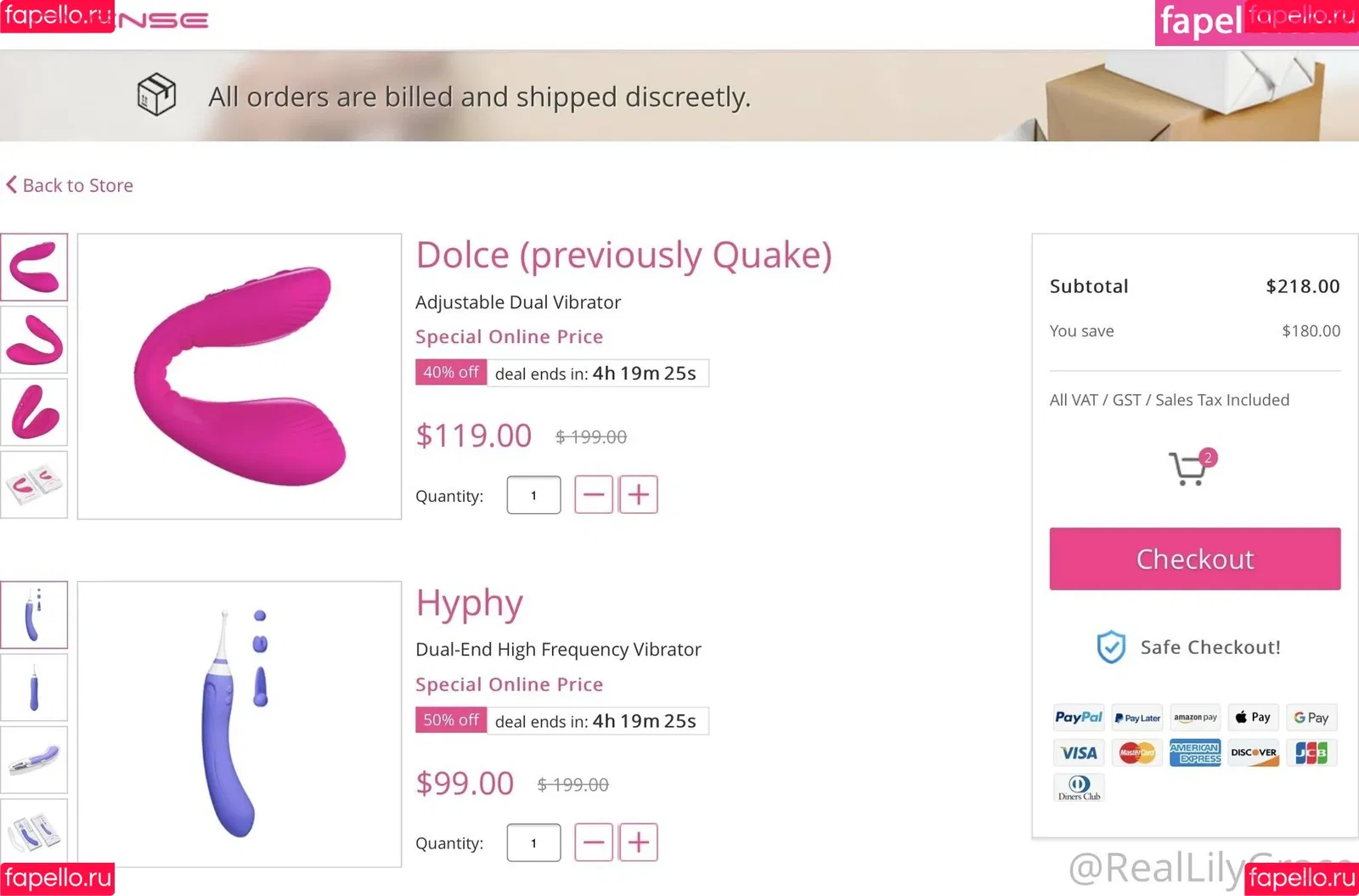Click the Visa card icon

click(1078, 753)
